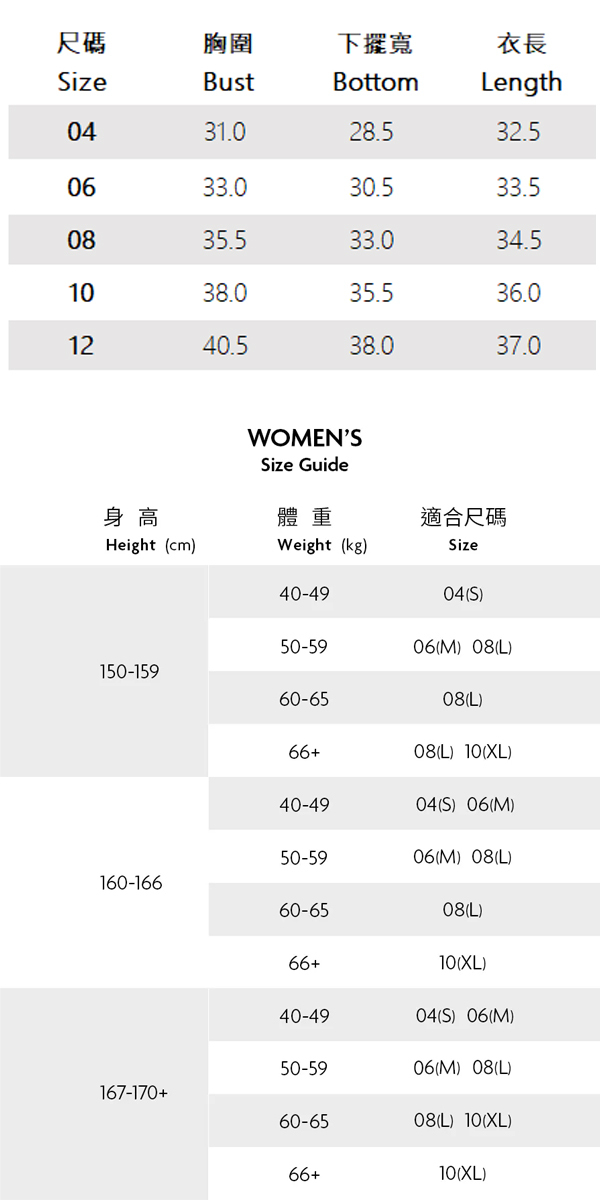Click the Bottom column header
600x1200 pixels.
pyautogui.click(x=375, y=63)
